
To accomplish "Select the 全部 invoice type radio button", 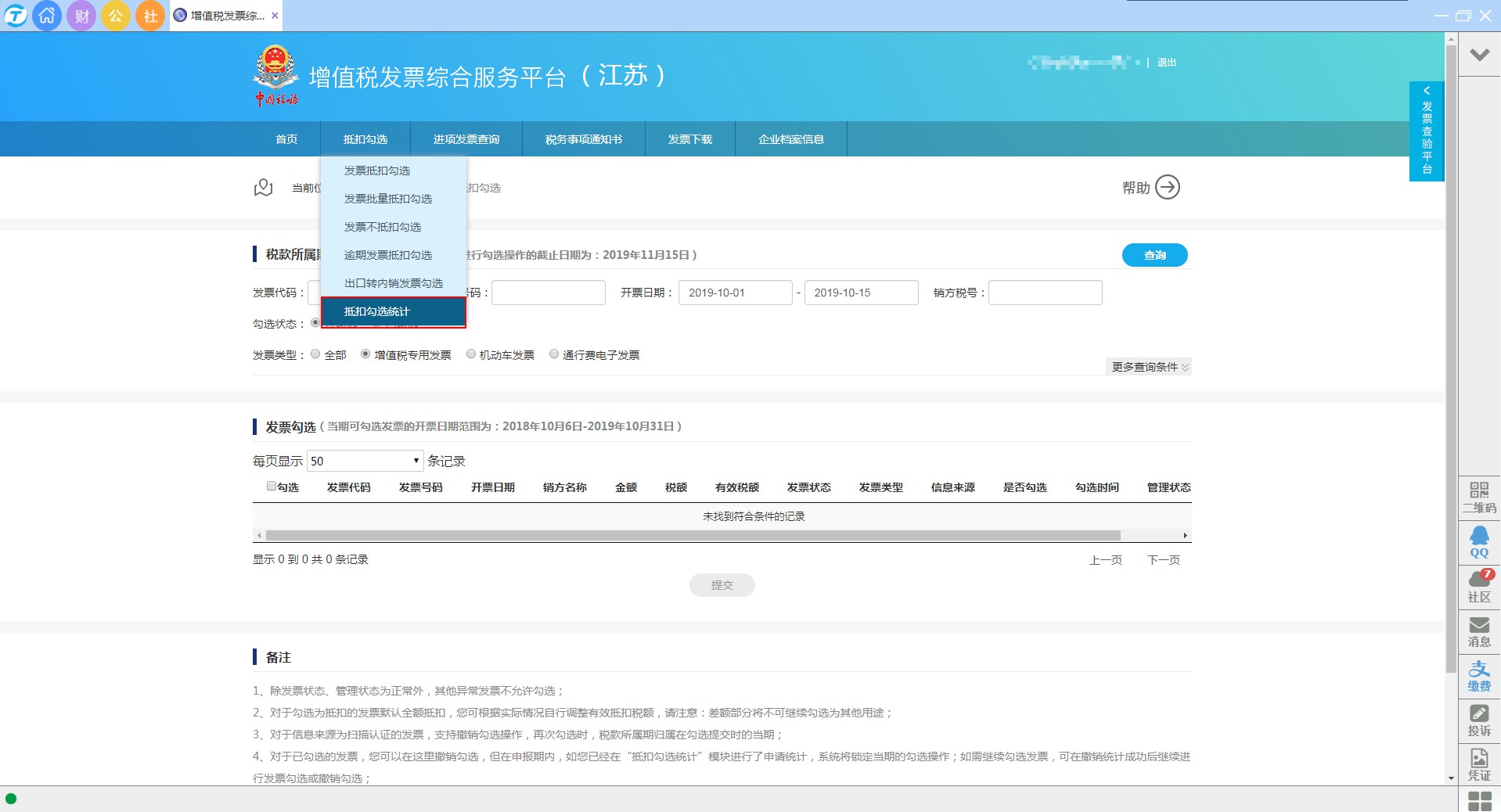I will pyautogui.click(x=315, y=354).
